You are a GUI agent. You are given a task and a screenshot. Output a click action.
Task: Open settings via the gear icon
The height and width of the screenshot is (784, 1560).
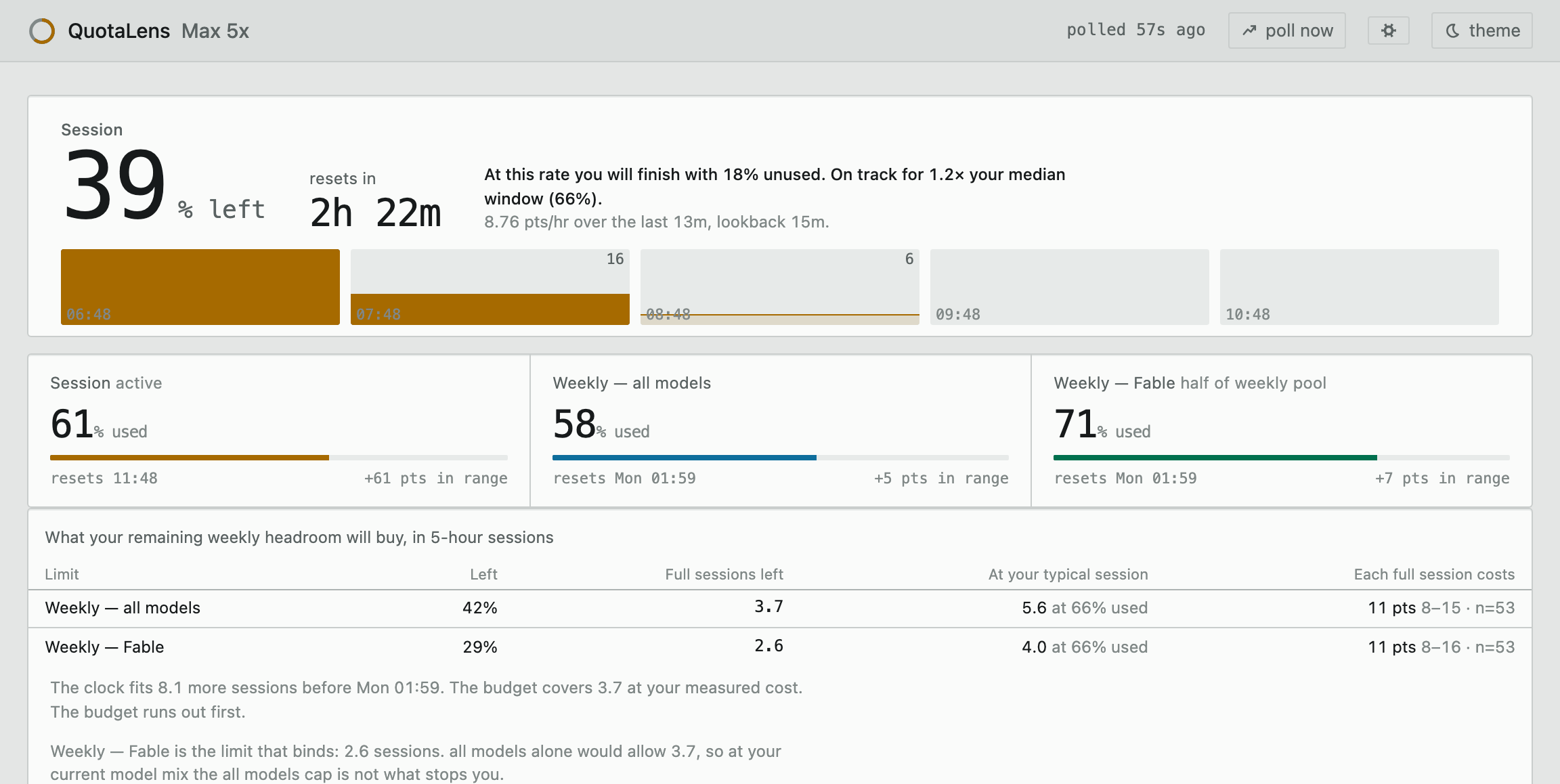[1388, 30]
